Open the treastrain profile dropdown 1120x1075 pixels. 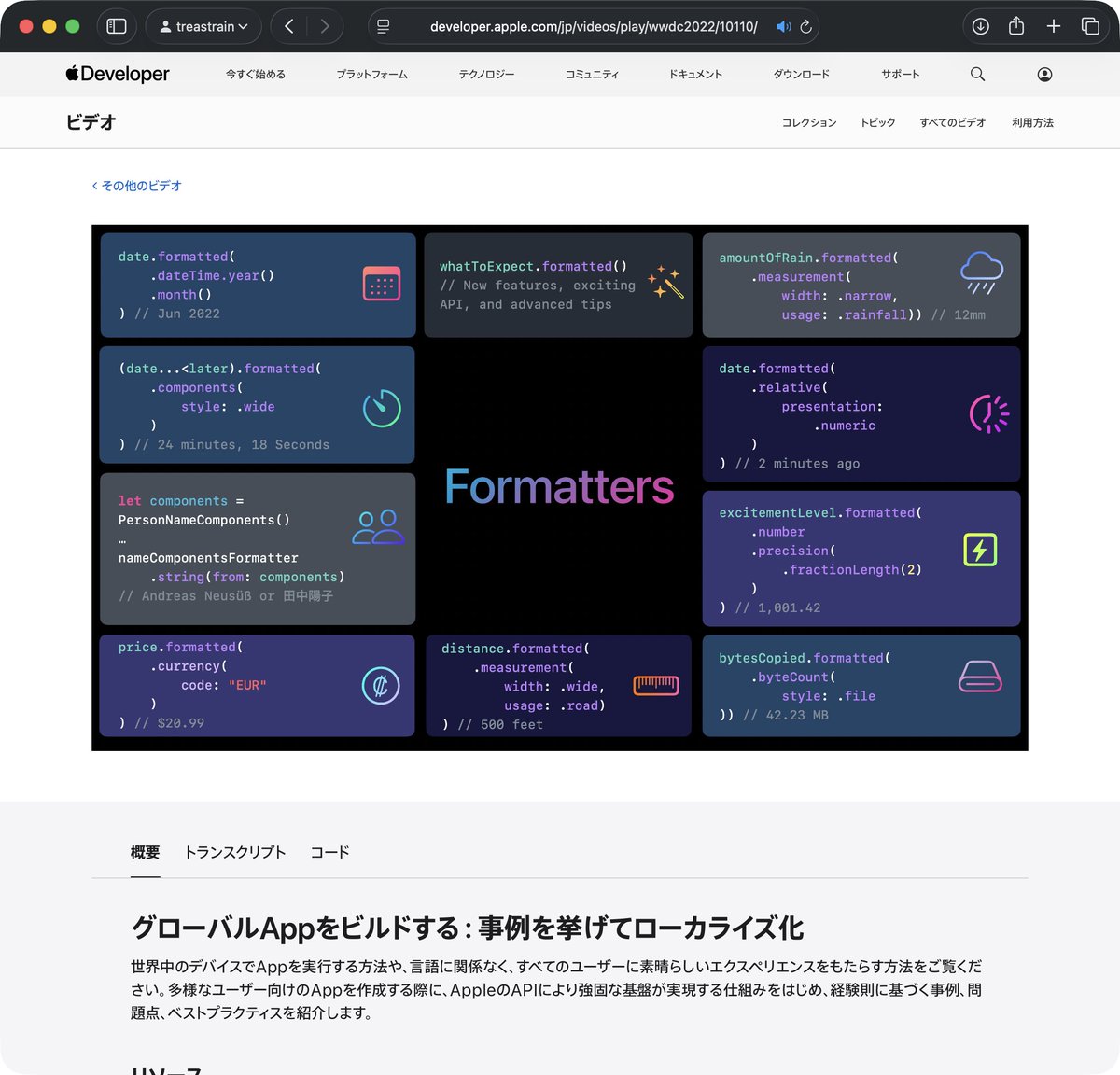(x=203, y=26)
